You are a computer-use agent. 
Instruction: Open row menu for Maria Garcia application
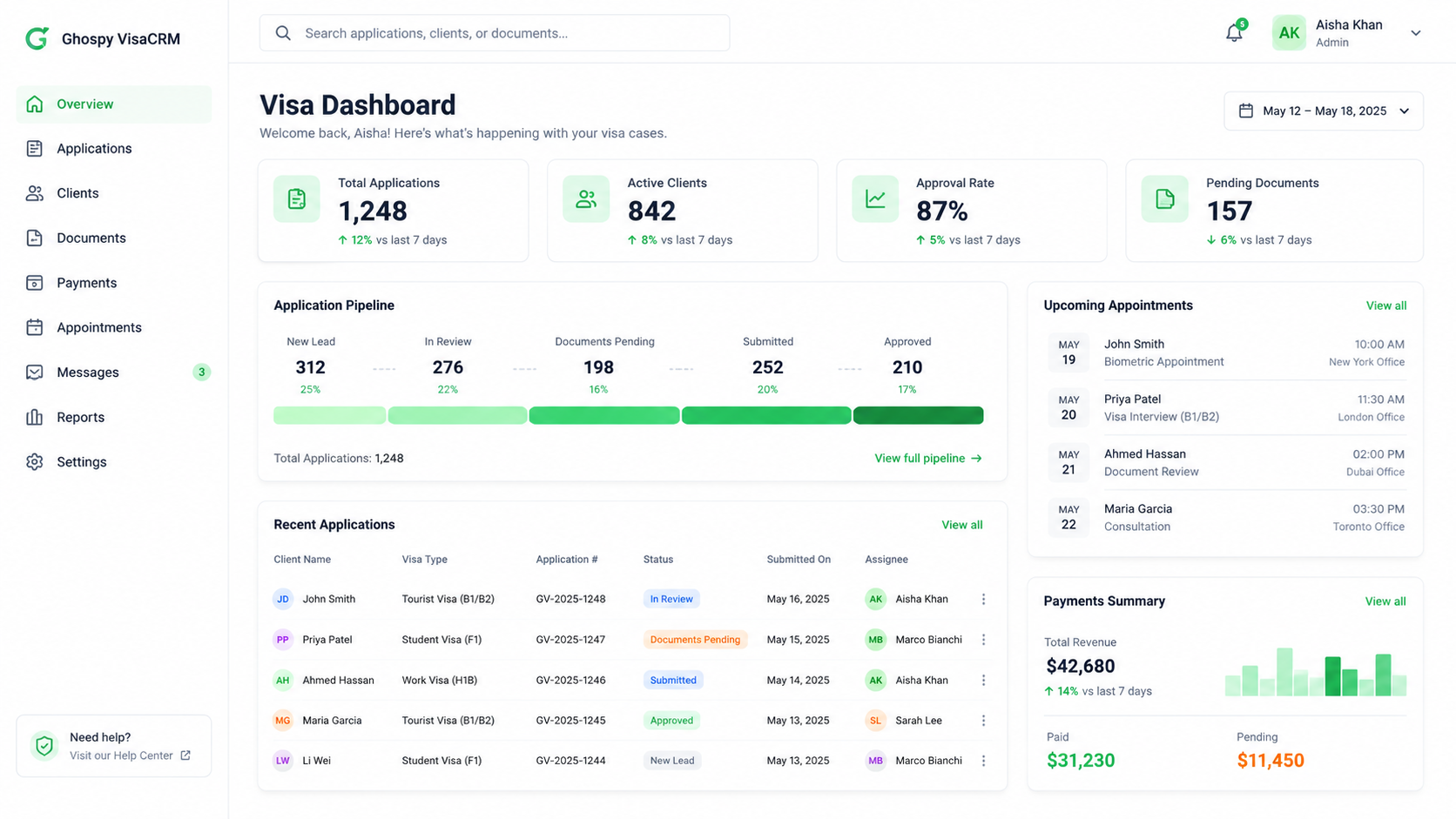point(984,721)
